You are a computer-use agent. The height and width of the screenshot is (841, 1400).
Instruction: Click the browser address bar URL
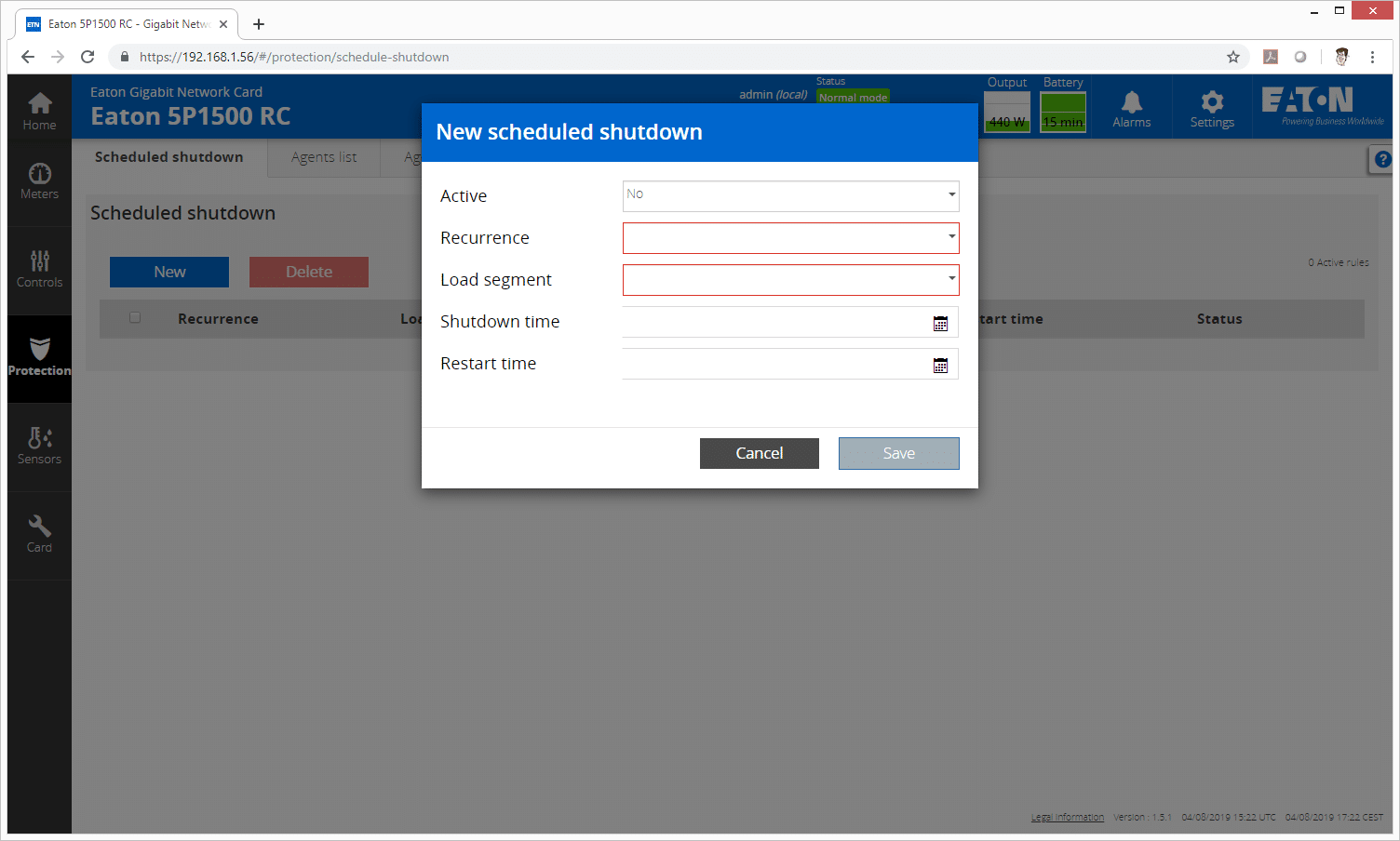point(294,57)
